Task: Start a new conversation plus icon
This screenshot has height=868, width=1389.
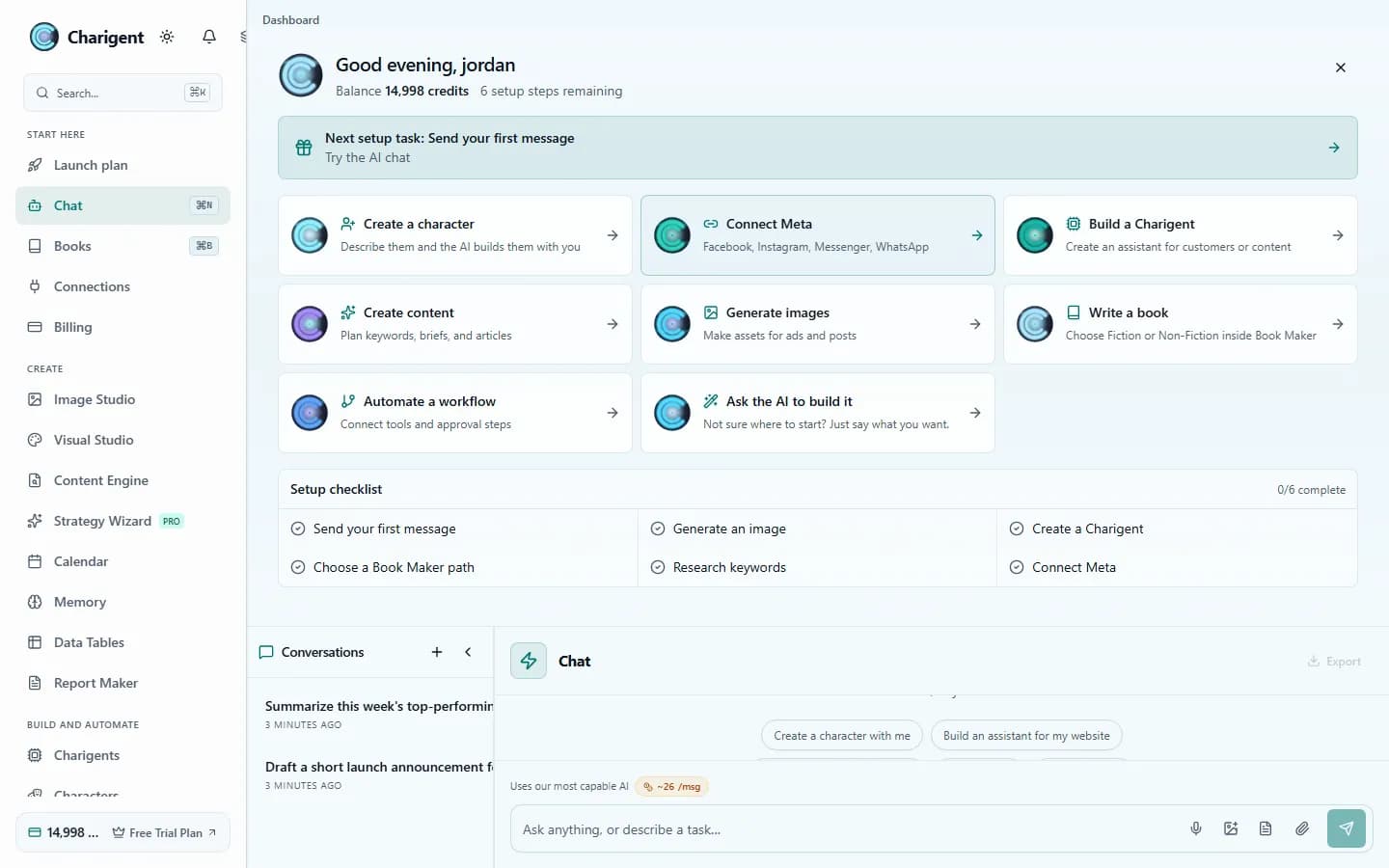Action: (437, 652)
